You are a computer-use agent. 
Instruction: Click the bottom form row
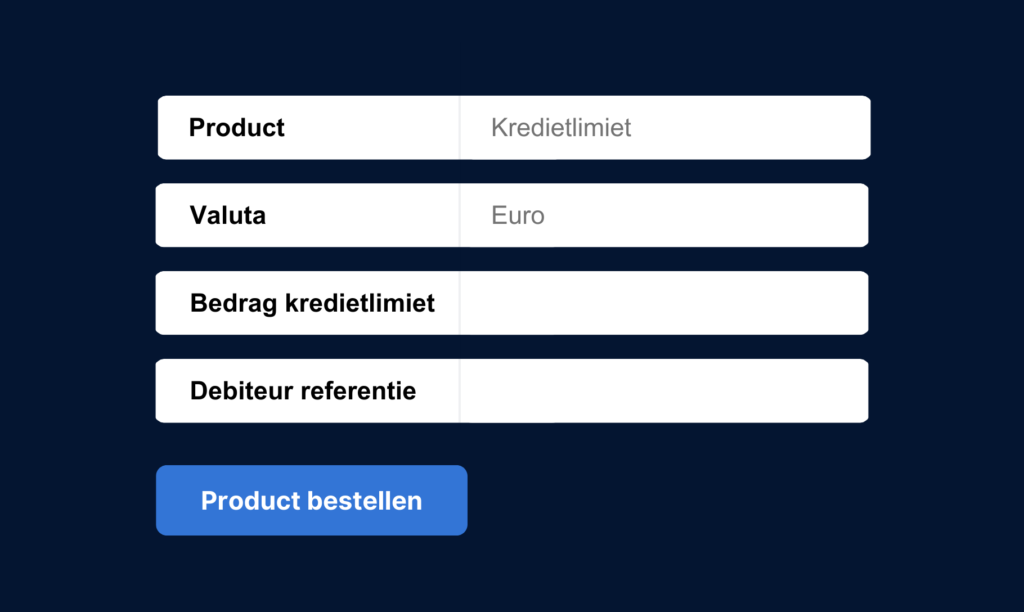pos(512,390)
